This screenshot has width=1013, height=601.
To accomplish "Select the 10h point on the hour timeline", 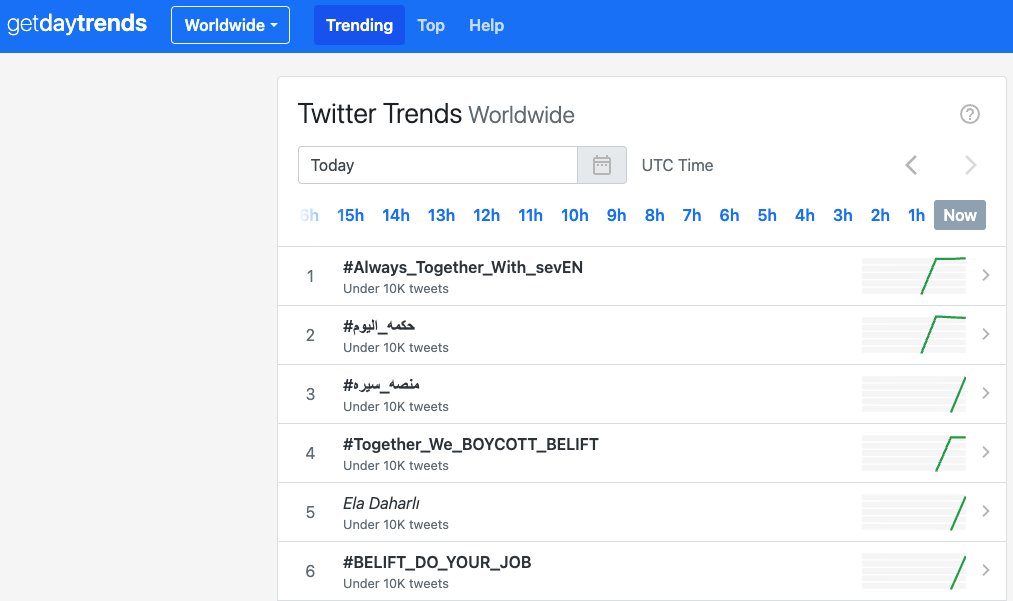I will (575, 215).
